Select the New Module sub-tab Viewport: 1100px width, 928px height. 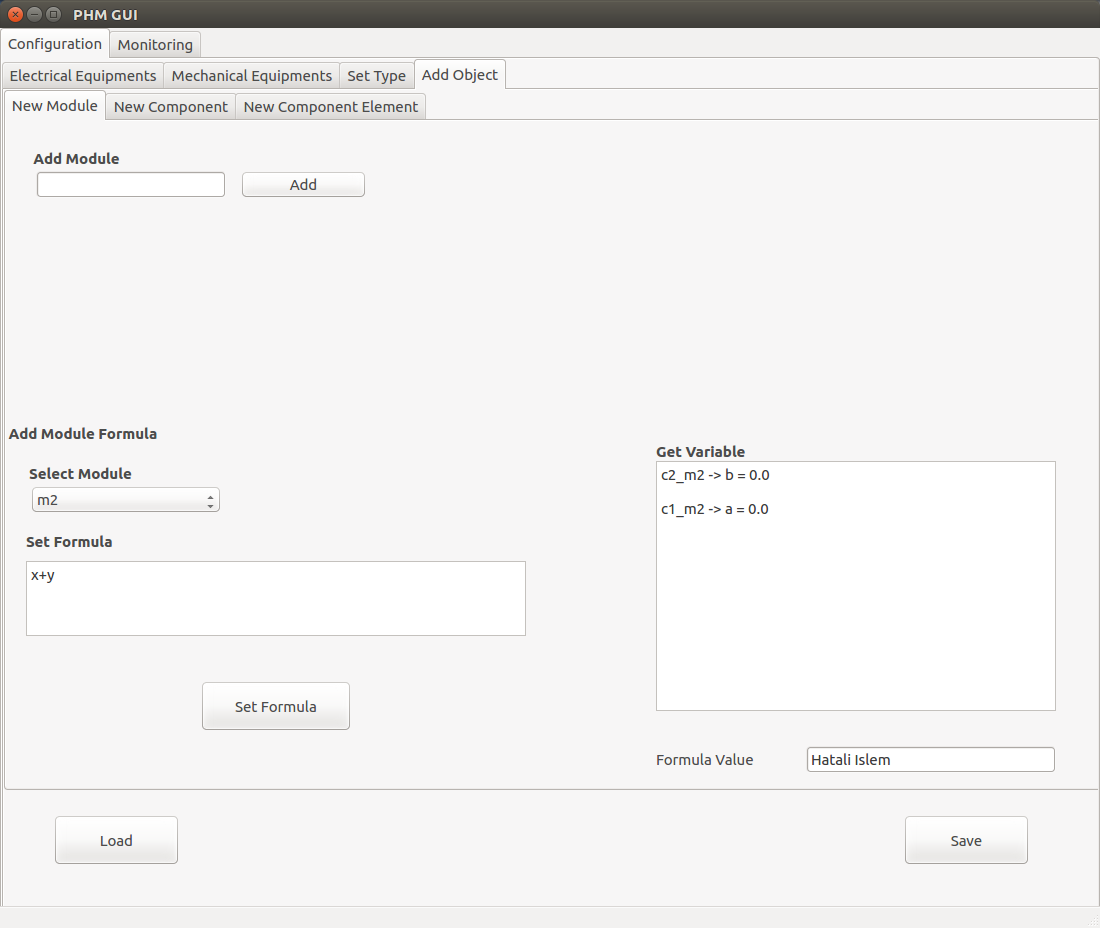pyautogui.click(x=55, y=106)
